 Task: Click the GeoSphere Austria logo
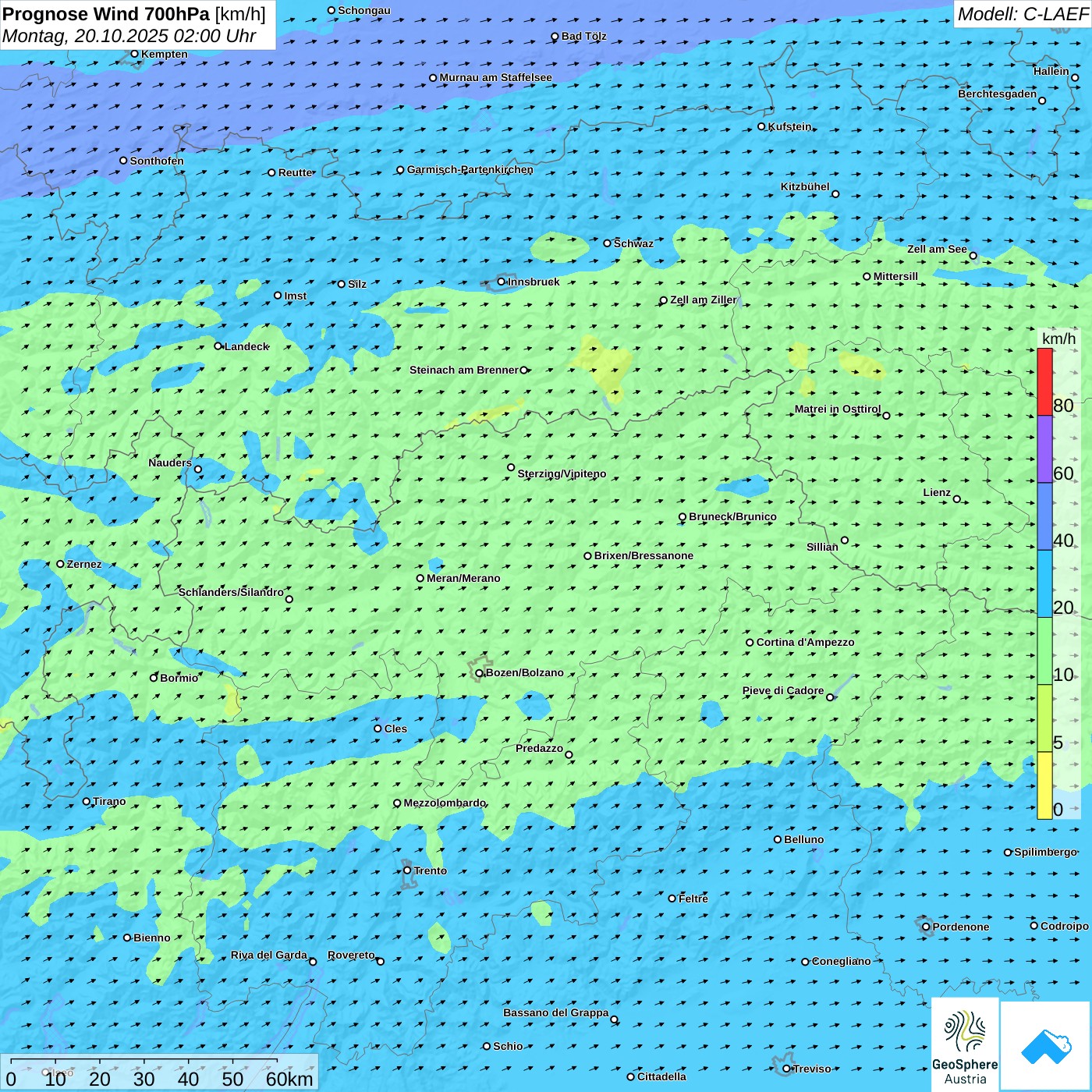pyautogui.click(x=965, y=1044)
